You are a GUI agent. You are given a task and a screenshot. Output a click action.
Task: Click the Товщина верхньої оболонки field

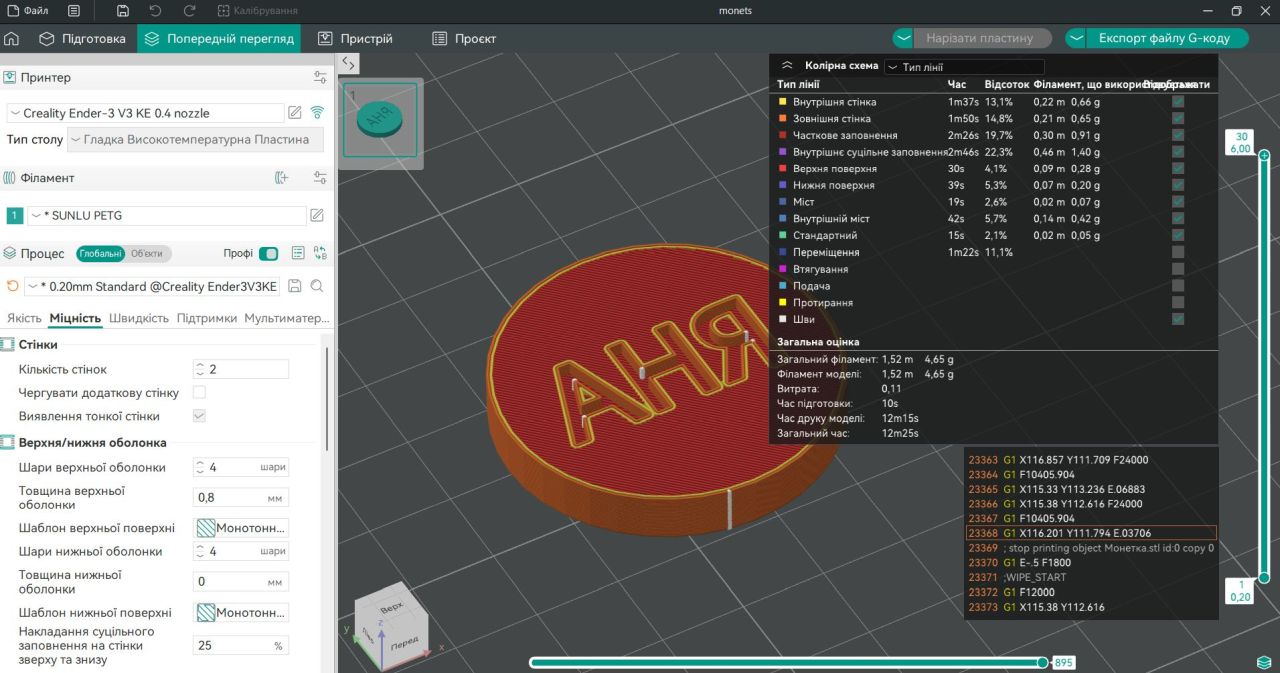pyautogui.click(x=241, y=497)
